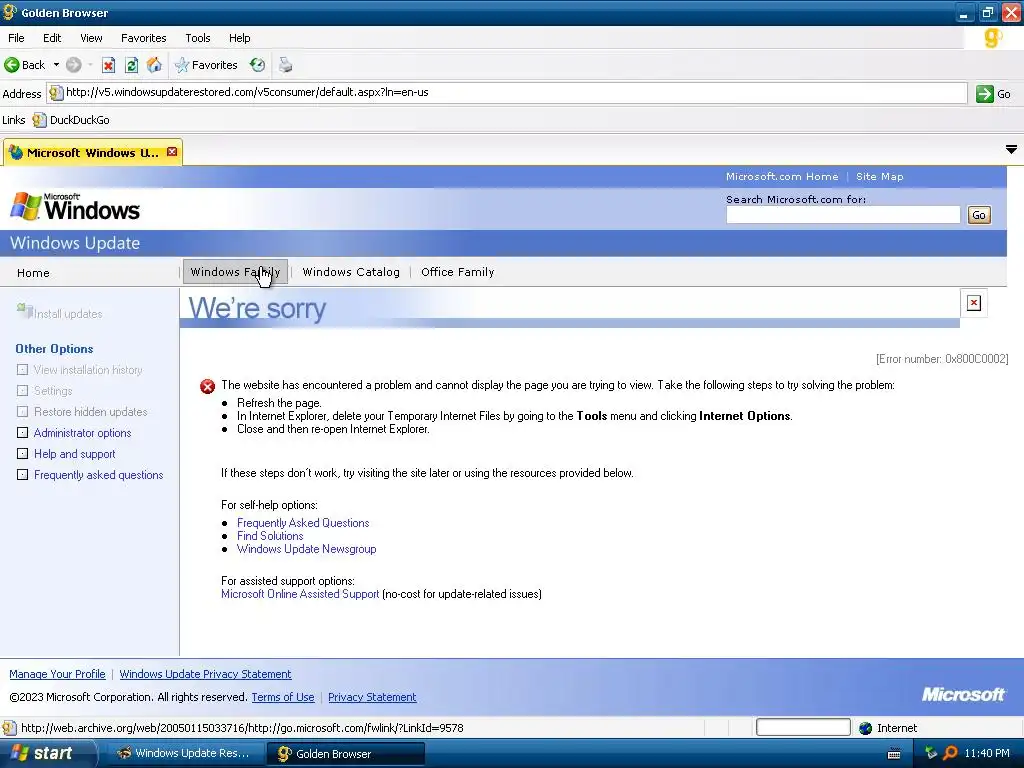Click the Back arrow icon
This screenshot has width=1024, height=768.
(x=11, y=65)
